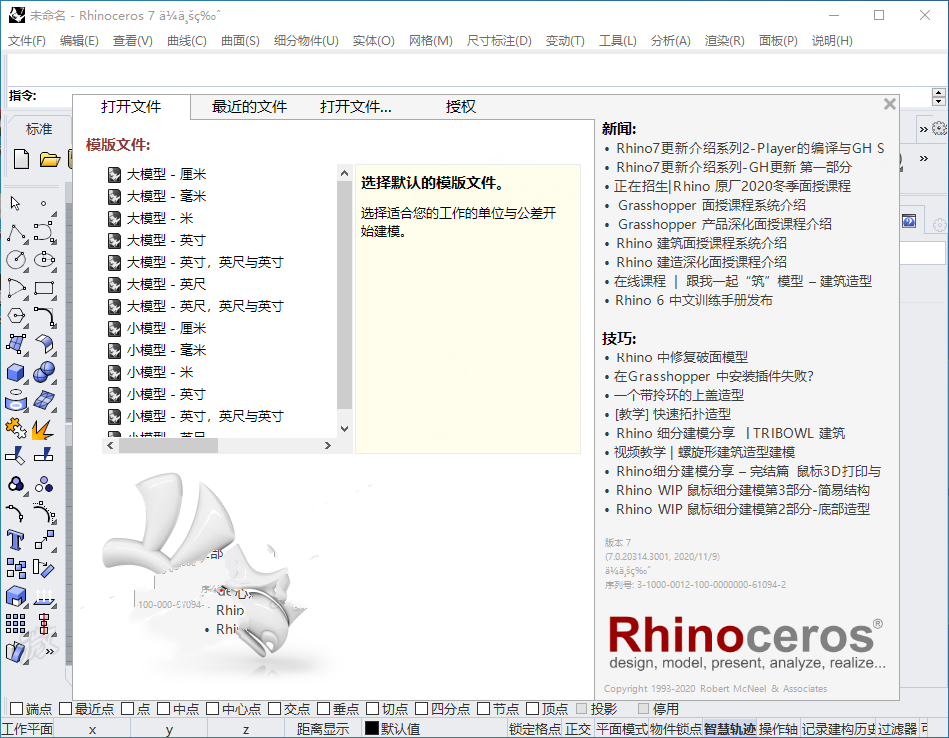This screenshot has width=949, height=738.
Task: Select the Polyline tool
Action: pos(17,232)
